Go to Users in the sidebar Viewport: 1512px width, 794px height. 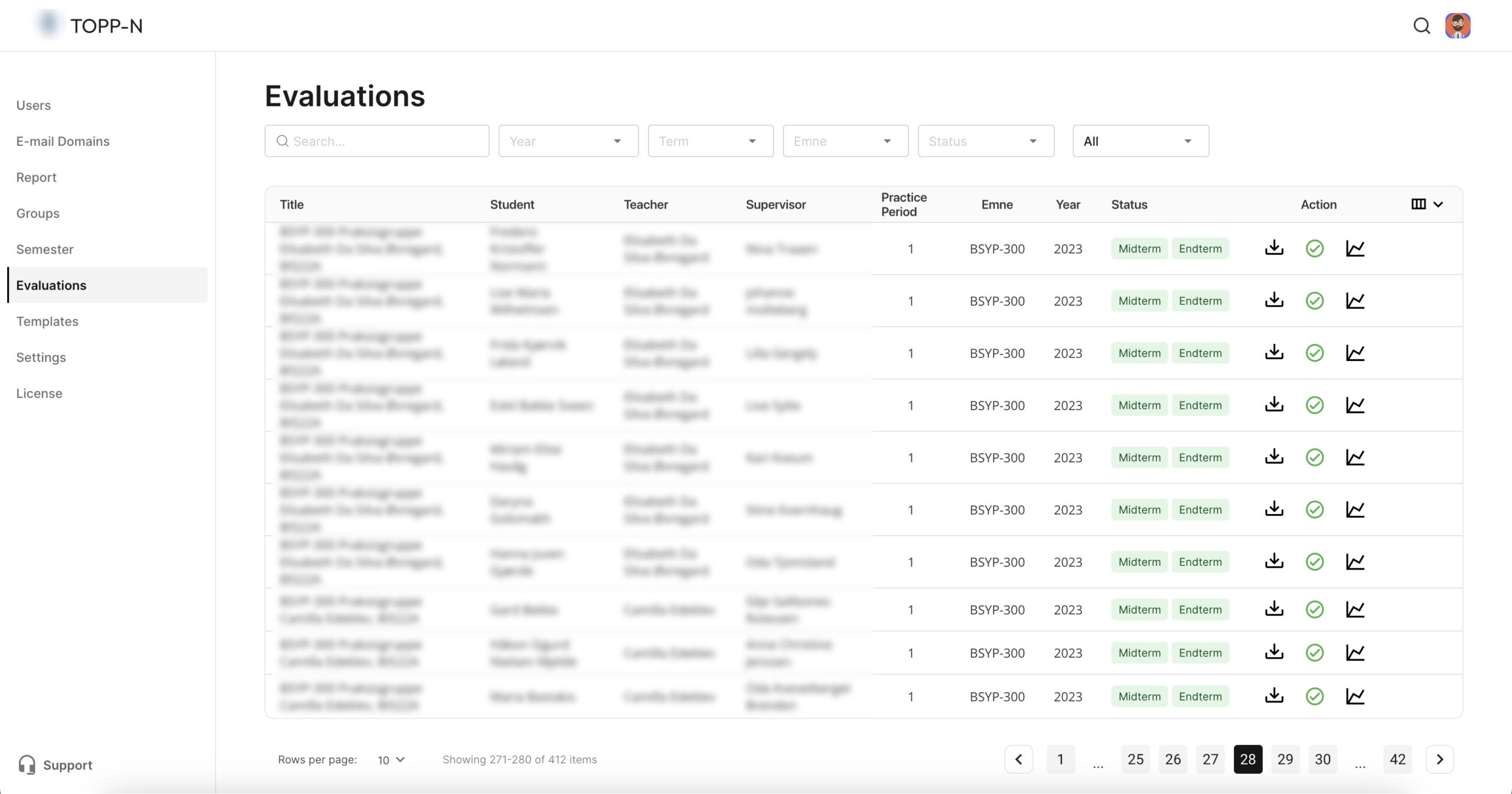point(34,105)
